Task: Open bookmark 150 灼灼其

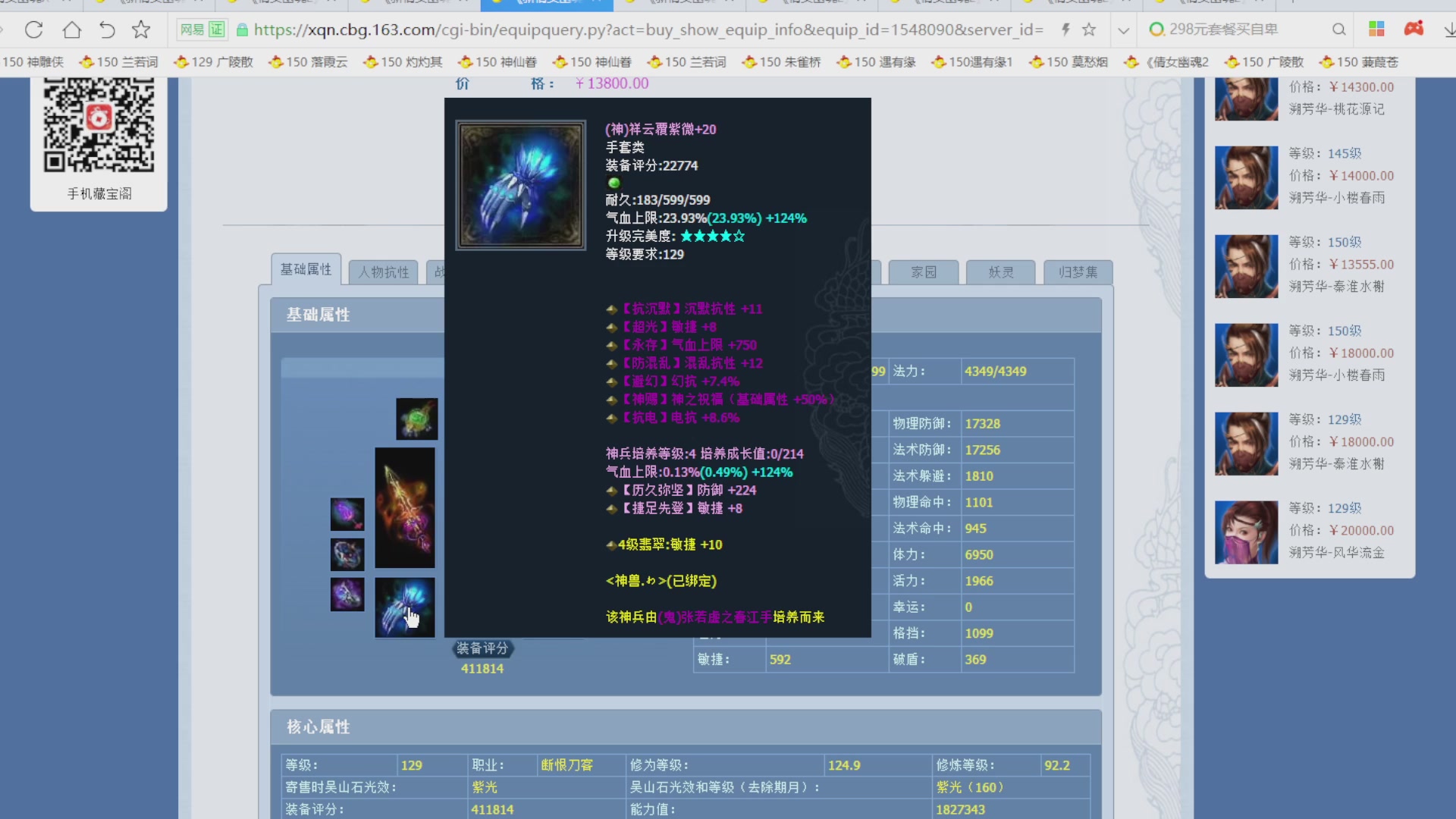Action: coord(403,62)
